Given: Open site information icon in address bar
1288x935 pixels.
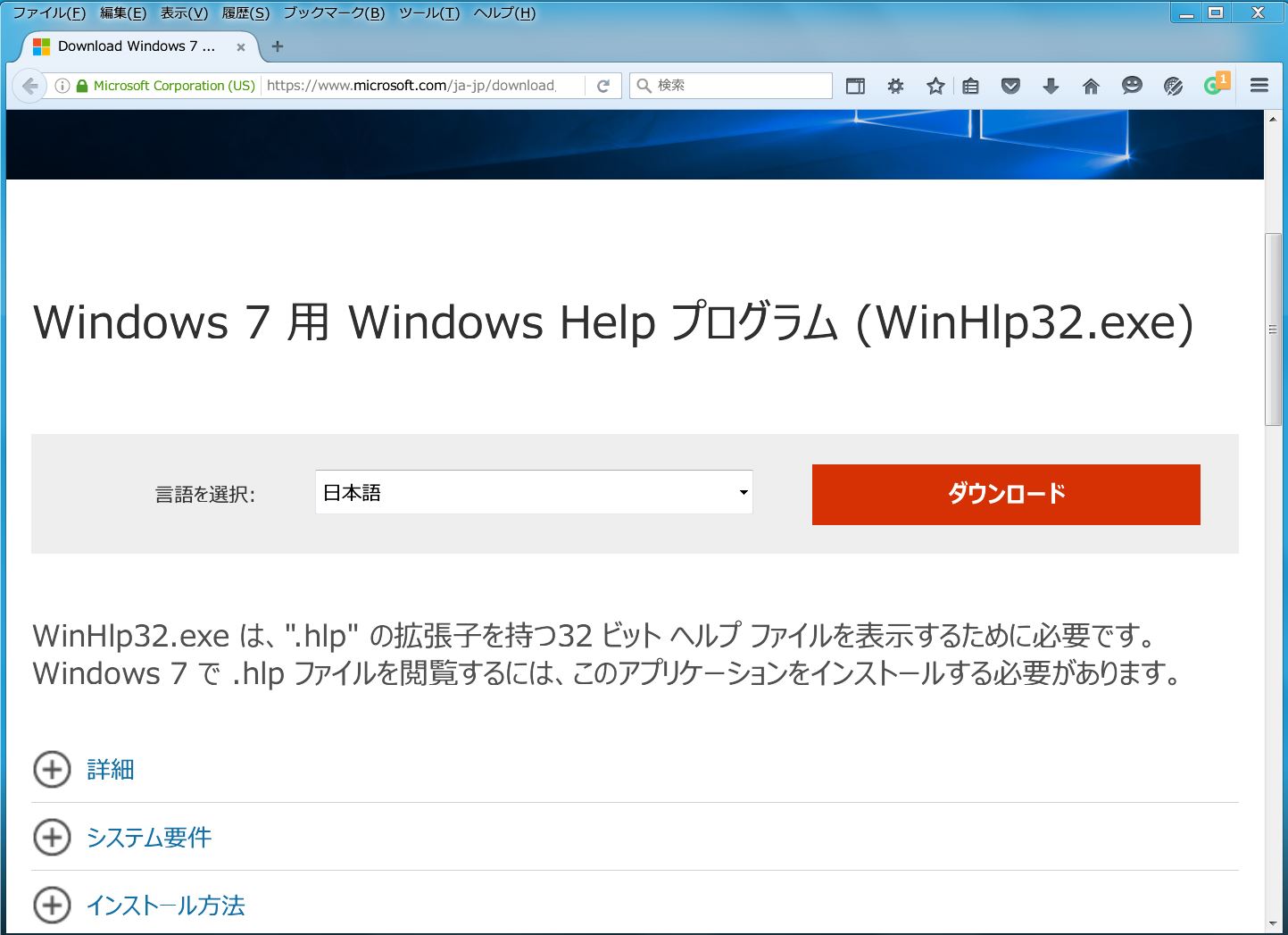Looking at the screenshot, I should pos(62,86).
